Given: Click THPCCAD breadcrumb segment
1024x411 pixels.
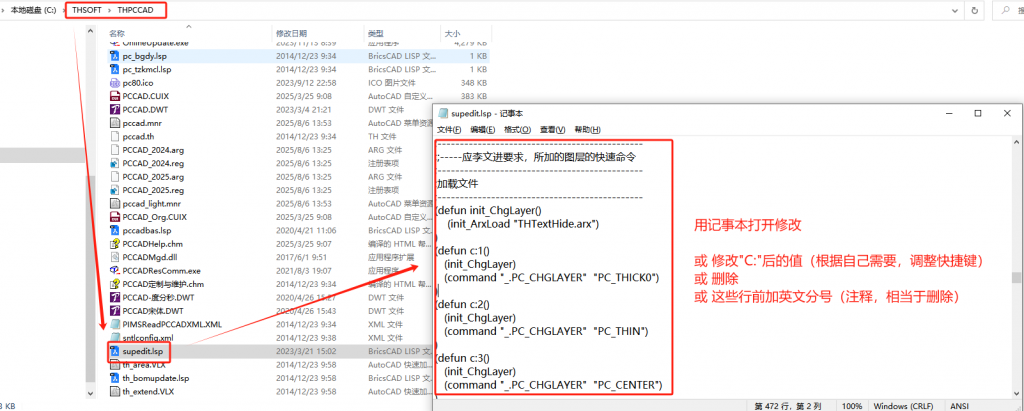Looking at the screenshot, I should click(x=138, y=10).
